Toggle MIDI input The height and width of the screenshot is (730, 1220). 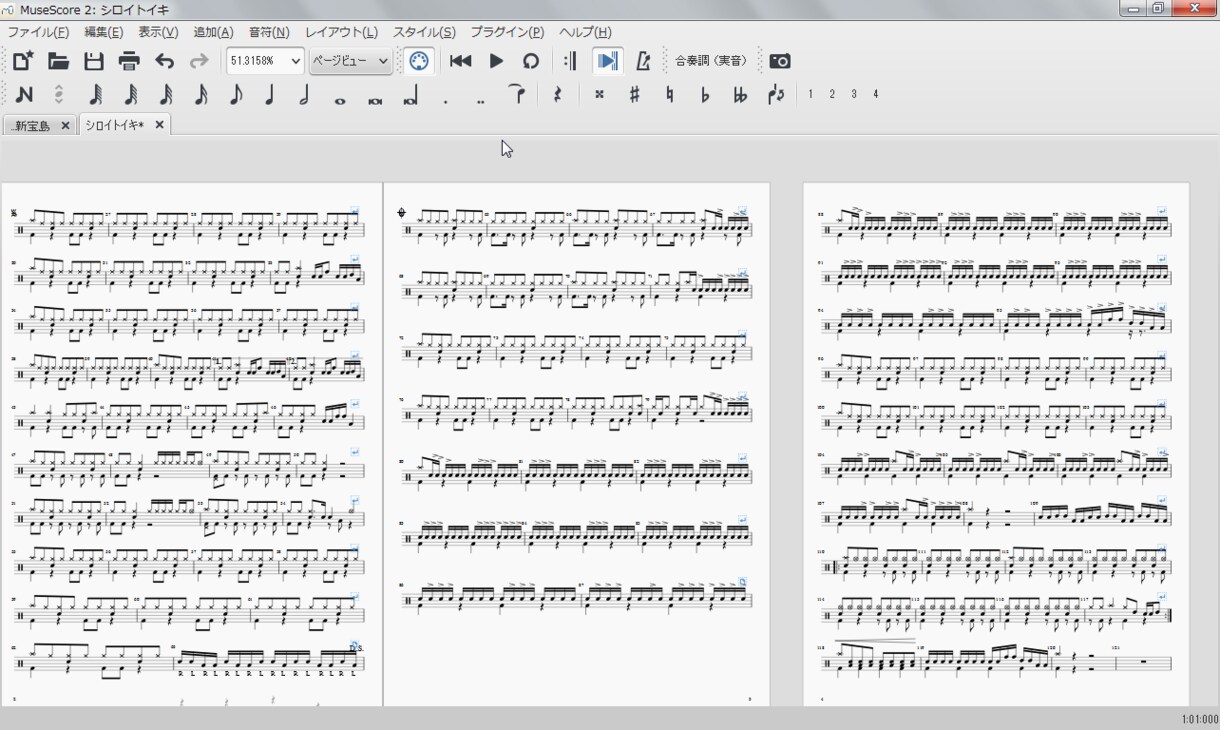pos(419,61)
